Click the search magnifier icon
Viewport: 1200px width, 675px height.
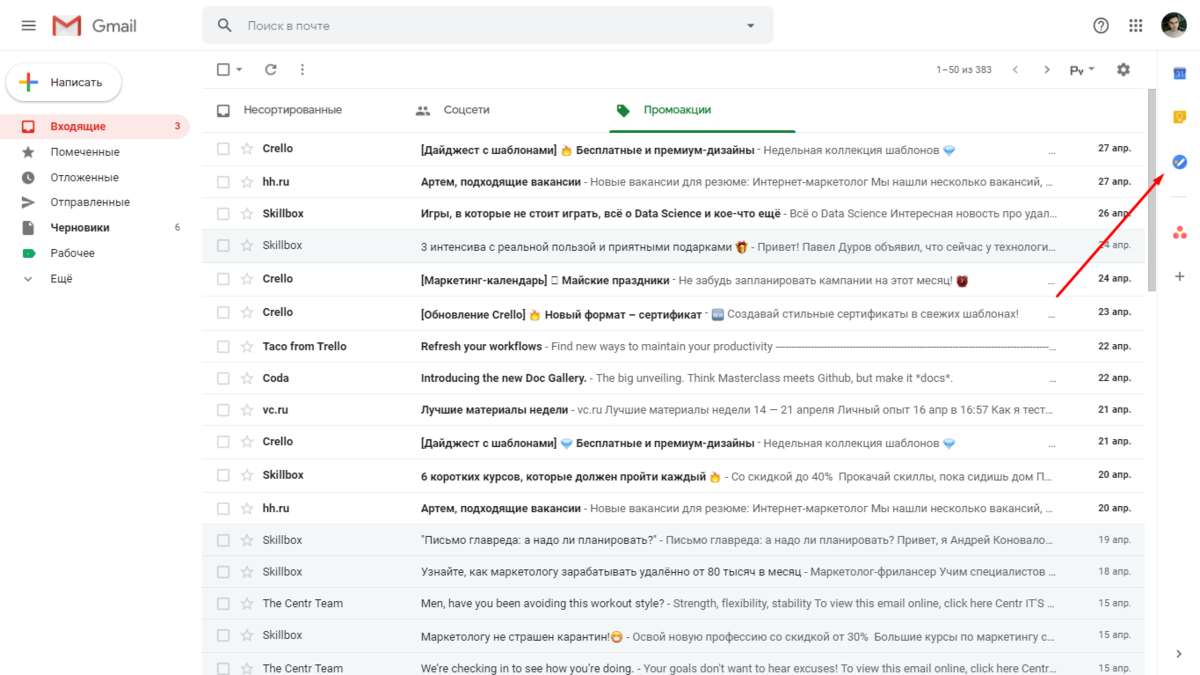click(x=225, y=25)
